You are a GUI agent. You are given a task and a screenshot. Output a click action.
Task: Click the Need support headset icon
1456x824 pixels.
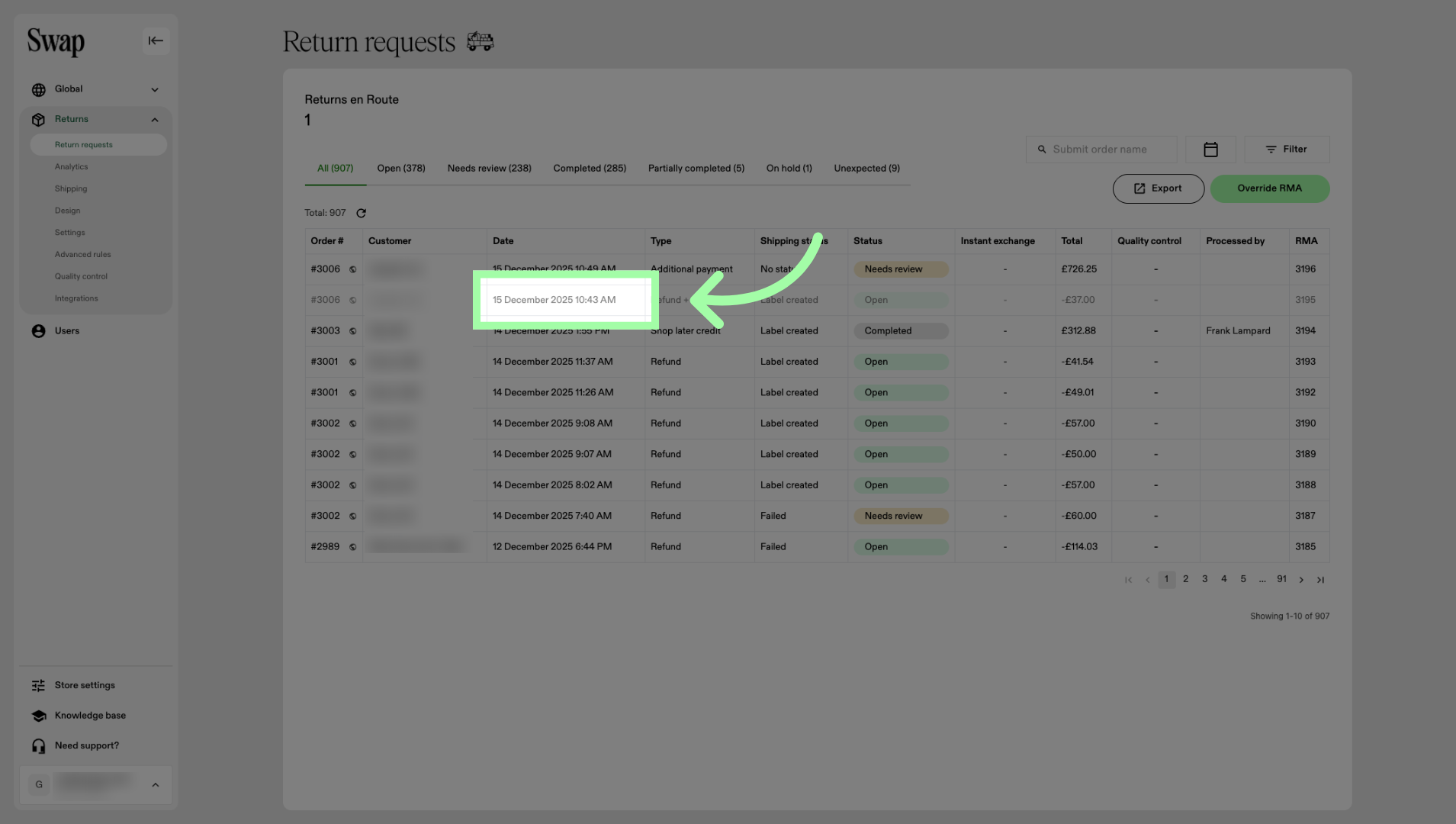38,746
